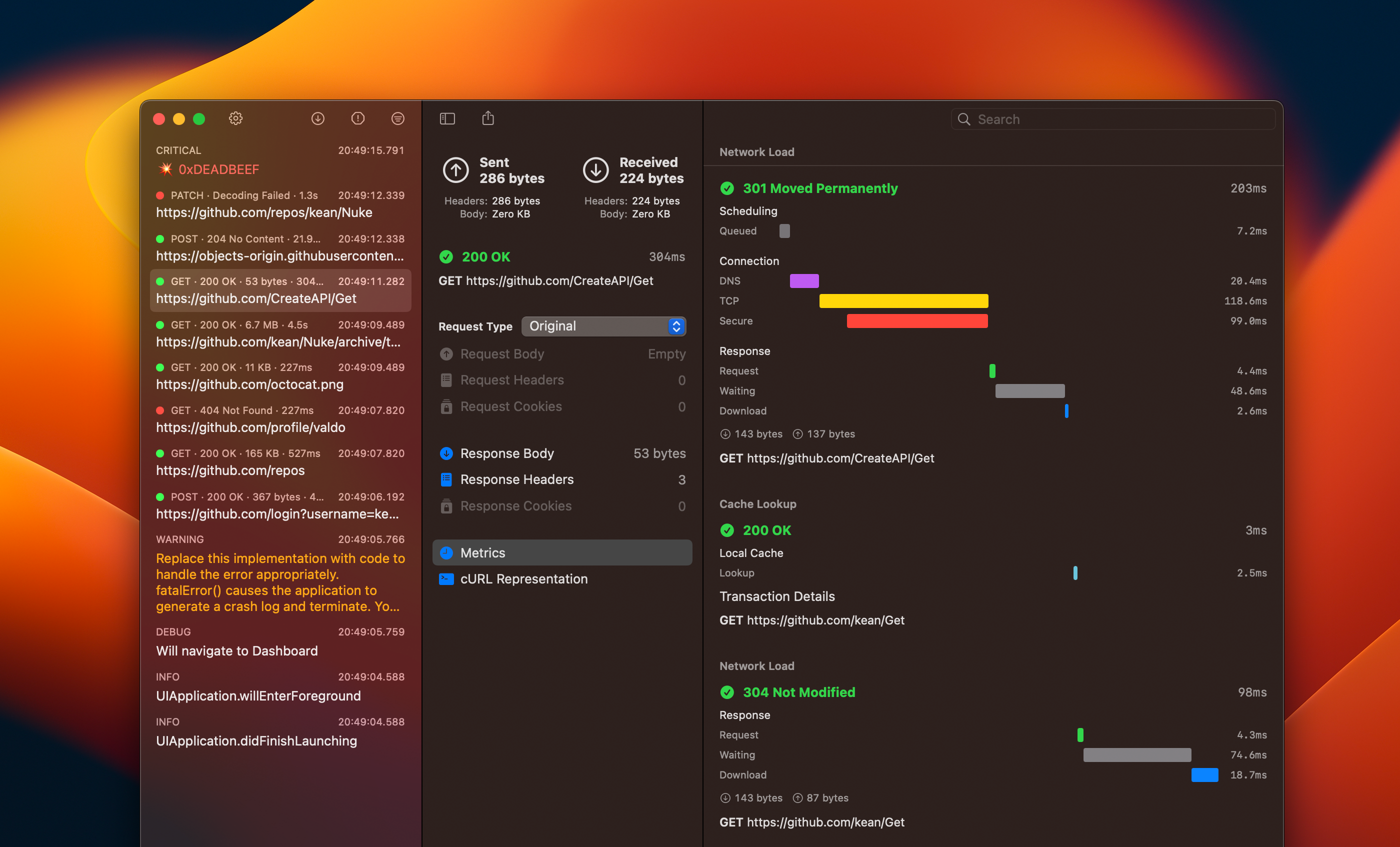Select the Metrics row
Viewport: 1400px width, 847px height.
[x=562, y=552]
